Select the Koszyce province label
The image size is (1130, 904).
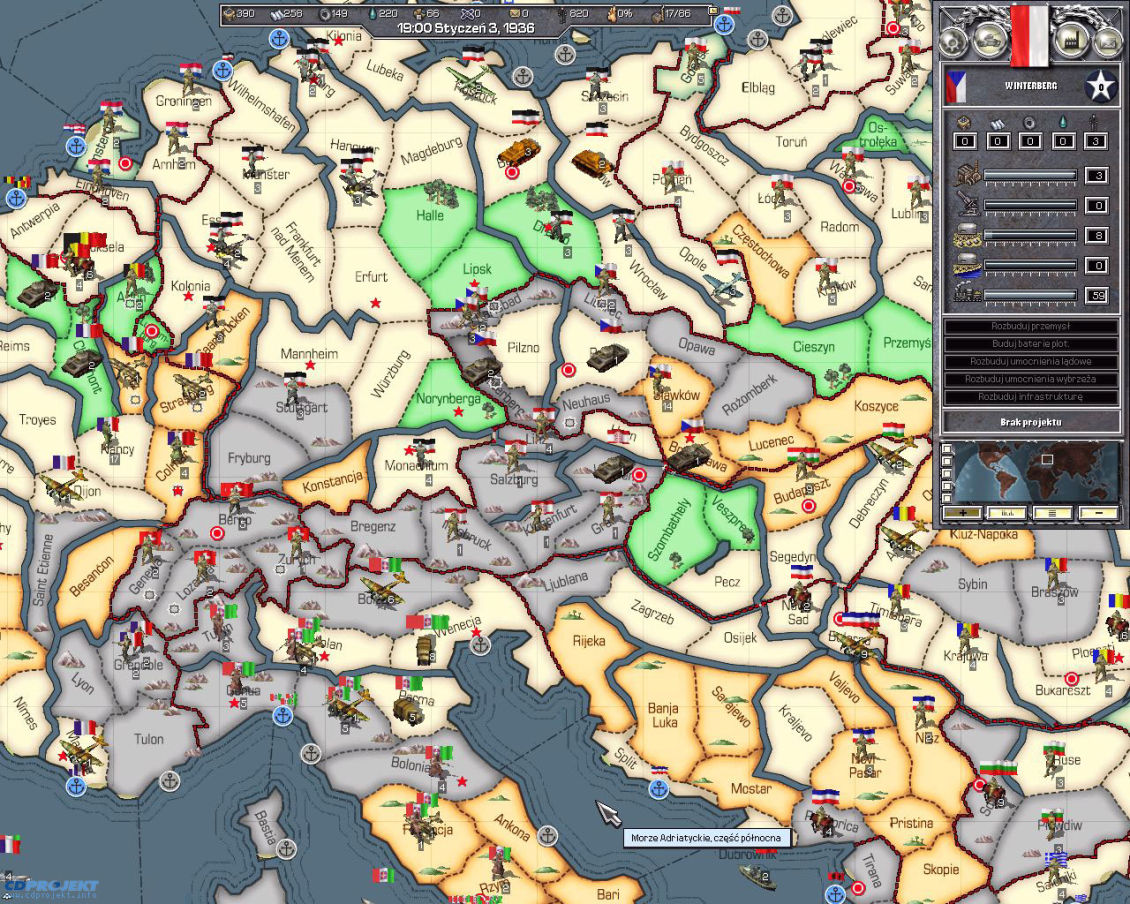[x=876, y=406]
